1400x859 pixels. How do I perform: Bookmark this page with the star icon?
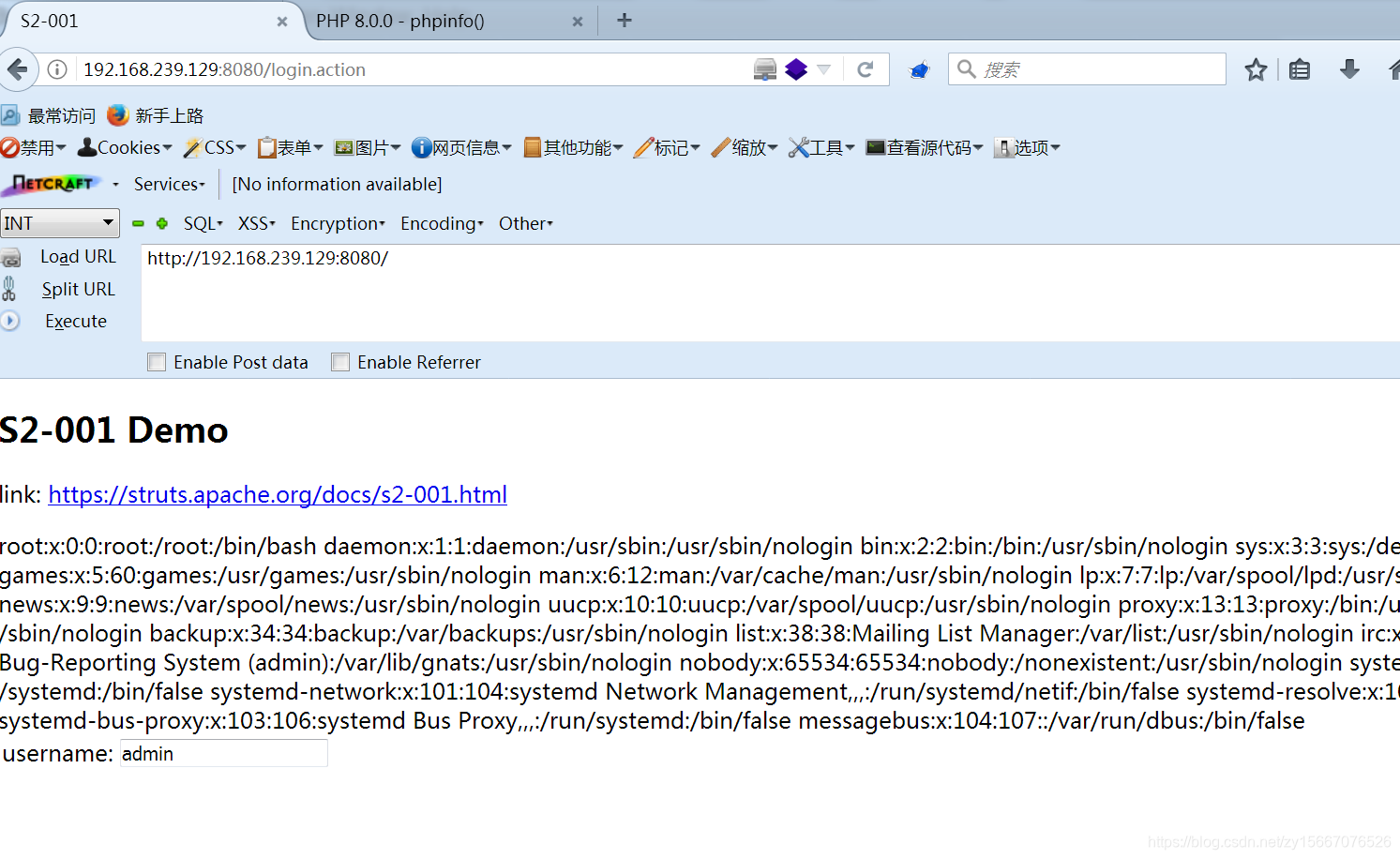pyautogui.click(x=1256, y=69)
